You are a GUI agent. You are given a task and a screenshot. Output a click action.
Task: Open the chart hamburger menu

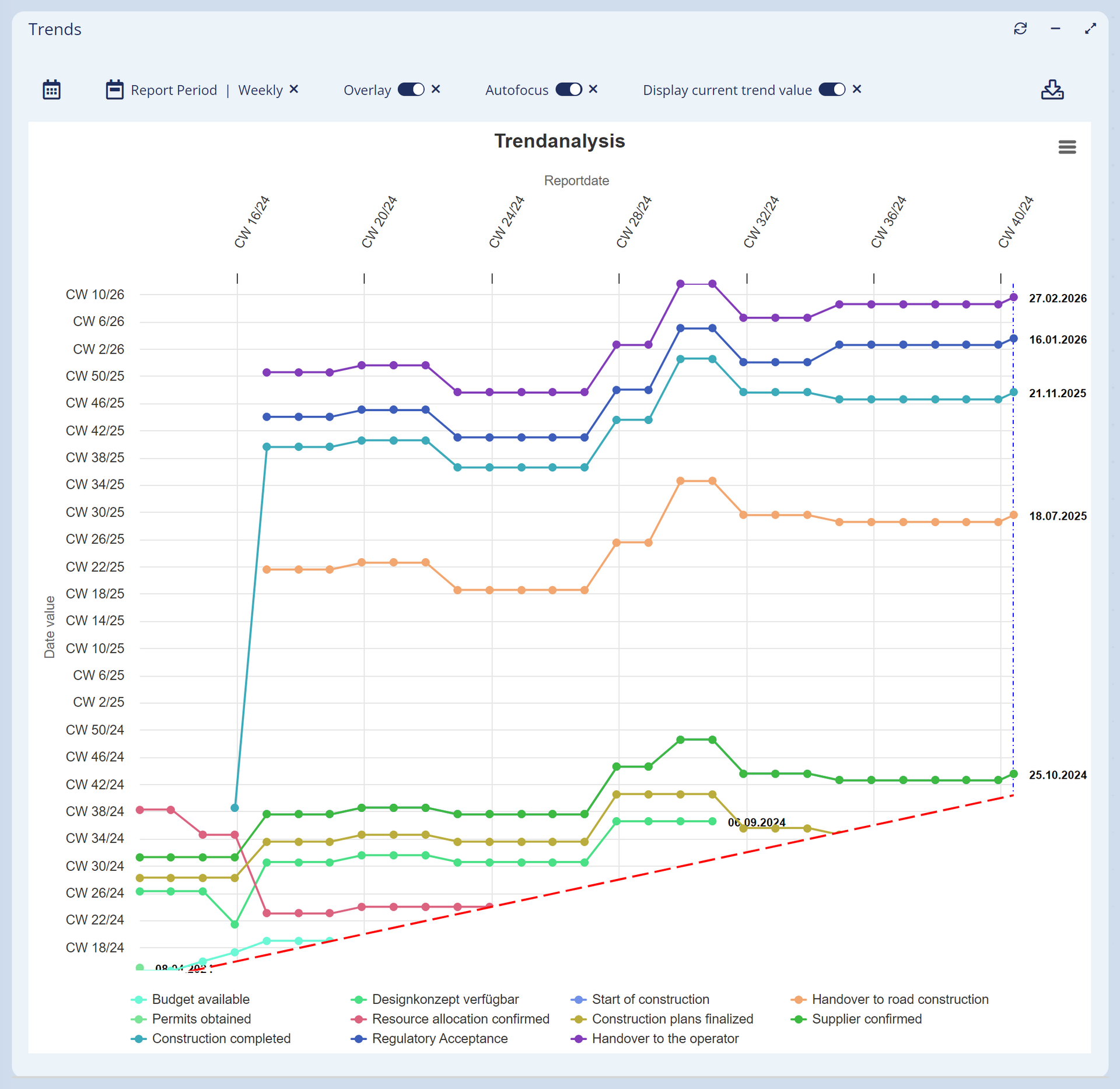(1066, 147)
